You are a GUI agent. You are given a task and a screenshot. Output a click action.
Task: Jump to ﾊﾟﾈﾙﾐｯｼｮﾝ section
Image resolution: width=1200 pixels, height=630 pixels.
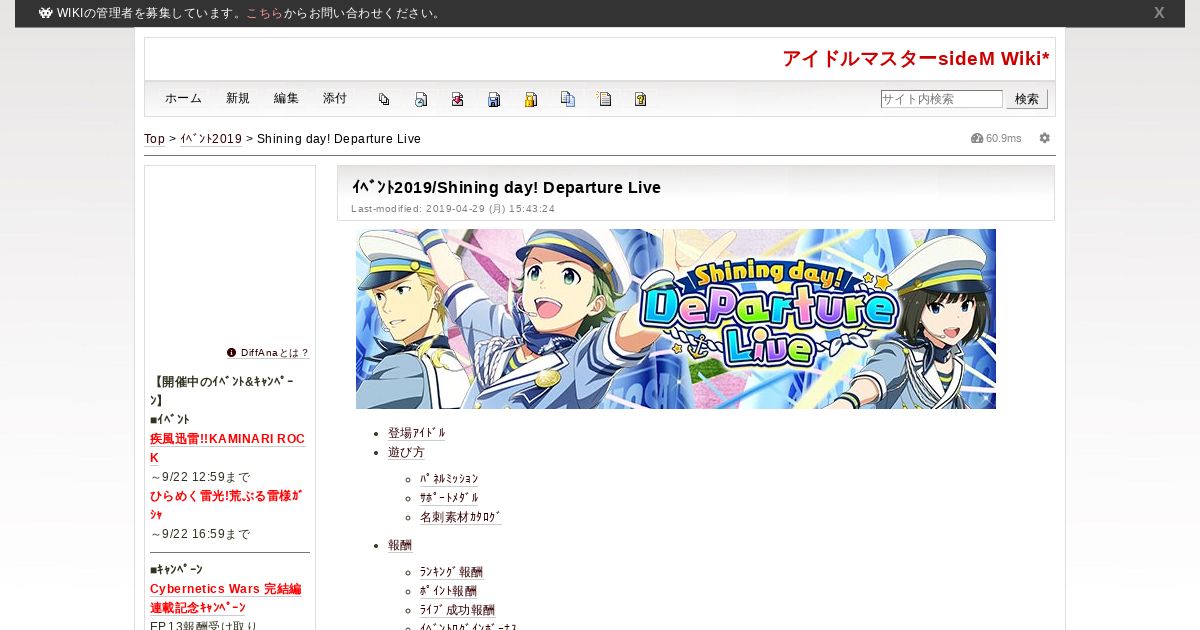pos(449,479)
